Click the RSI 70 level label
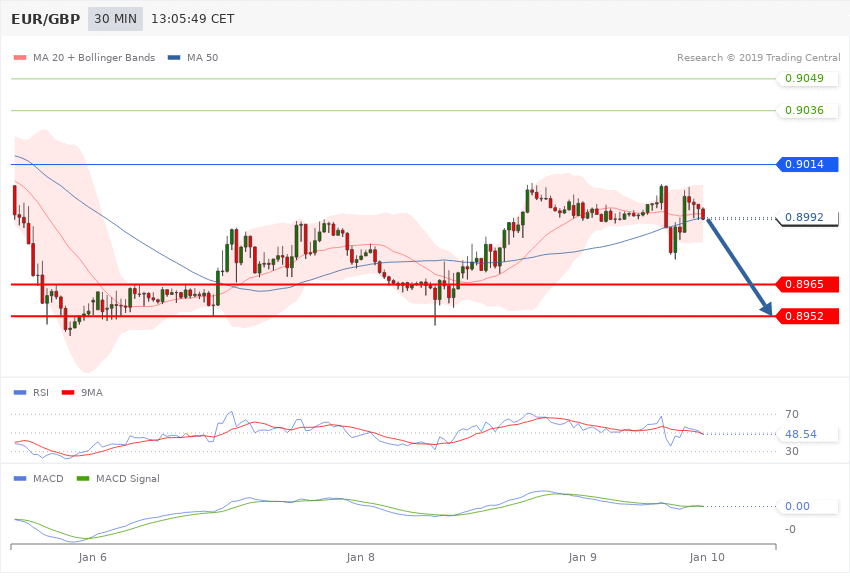The image size is (850, 576). pyautogui.click(x=791, y=415)
